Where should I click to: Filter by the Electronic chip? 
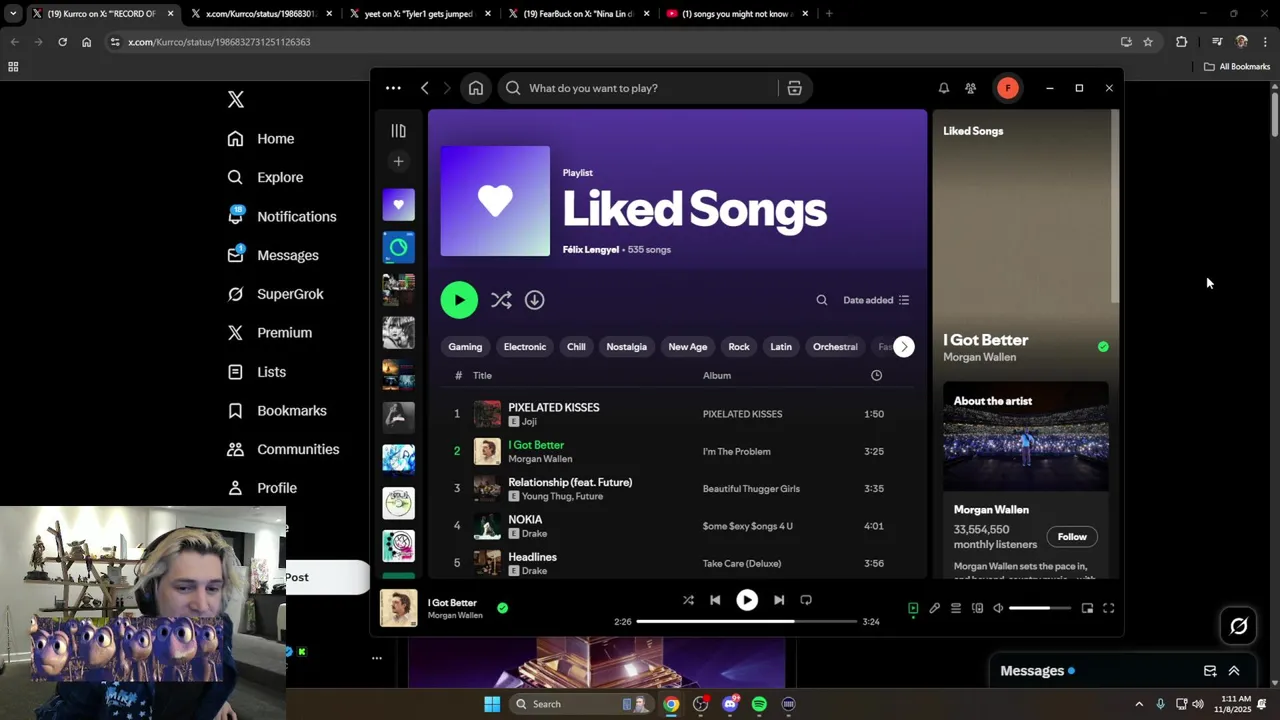[x=525, y=347]
